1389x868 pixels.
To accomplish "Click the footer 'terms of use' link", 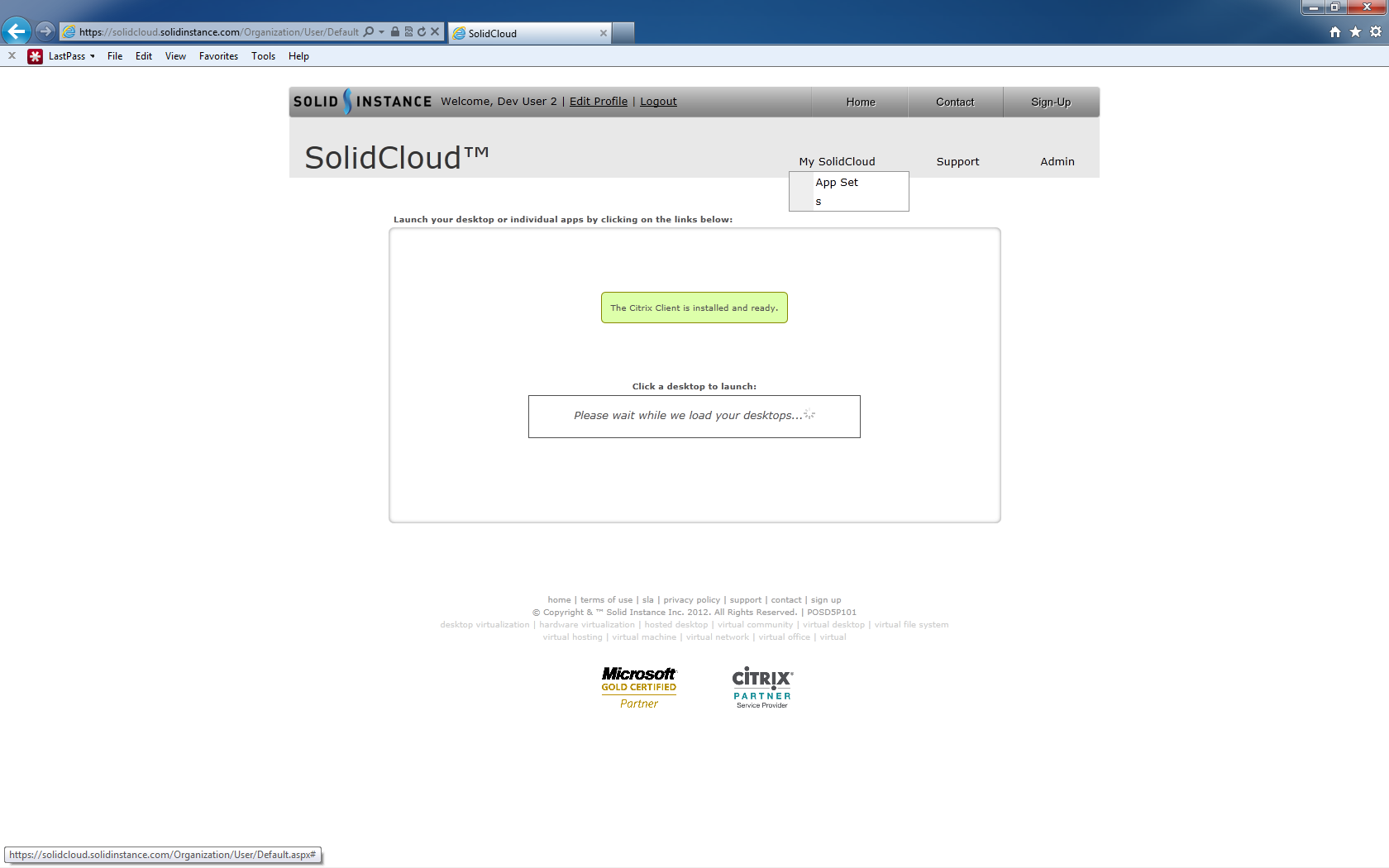I will (606, 600).
